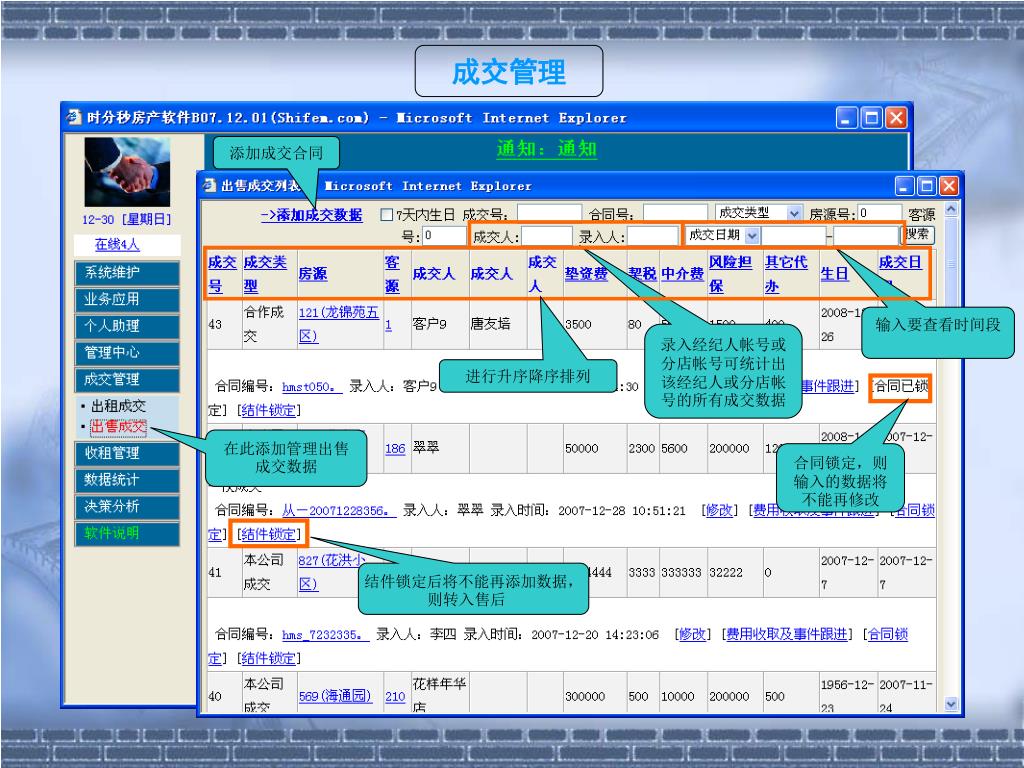The height and width of the screenshot is (768, 1024).
Task: Open 数据统计 in the sidebar menu
Action: pos(127,480)
